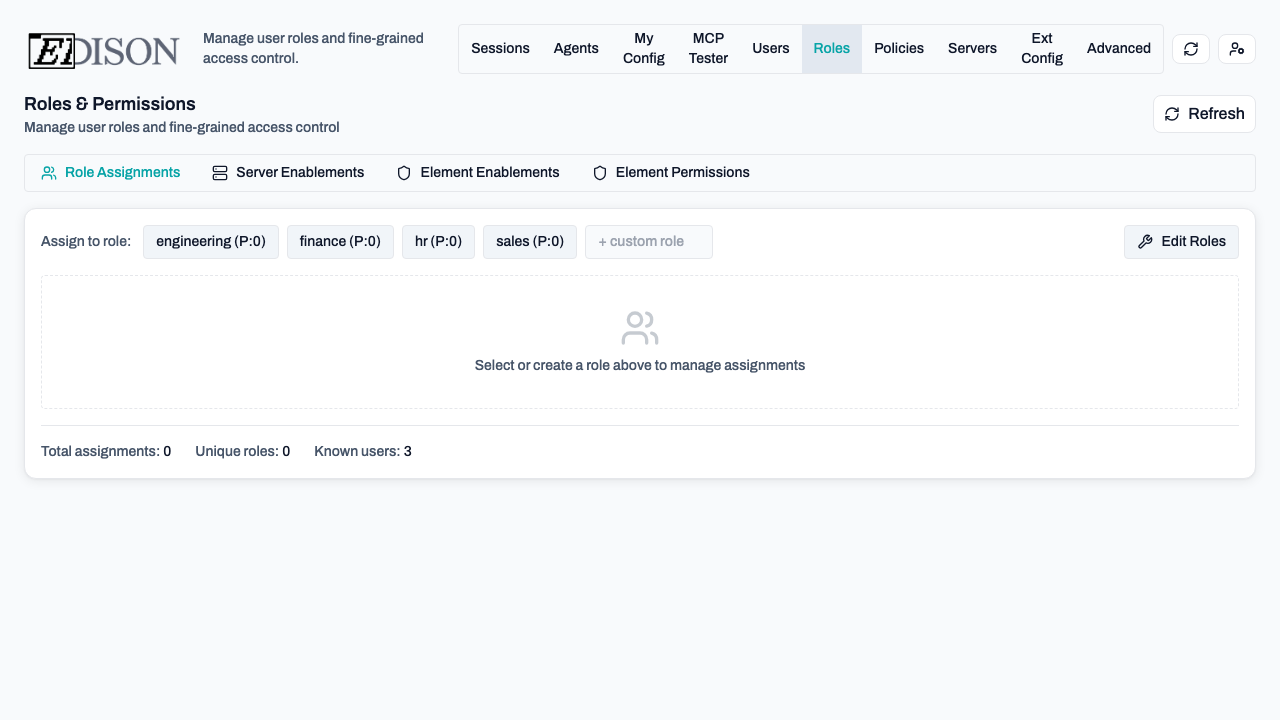Click the people icon in the empty assignments area
The width and height of the screenshot is (1280, 720).
pyautogui.click(x=639, y=327)
